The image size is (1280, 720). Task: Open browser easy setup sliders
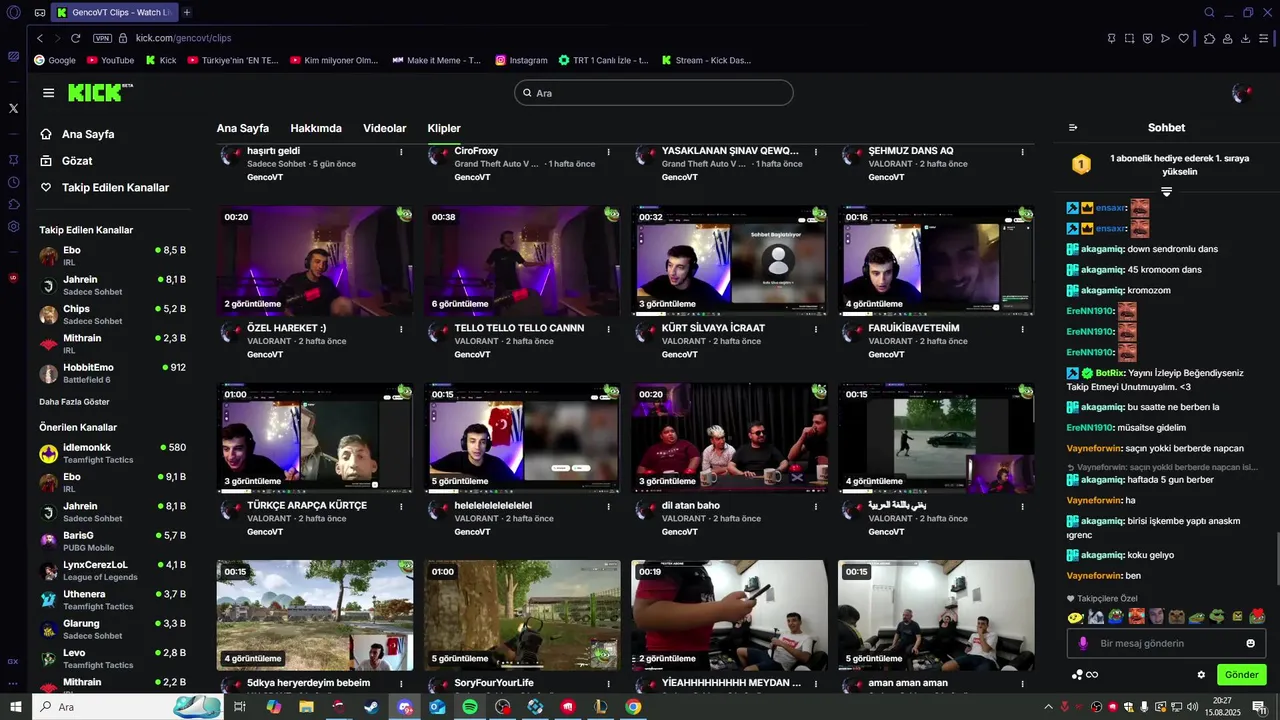pyautogui.click(x=1265, y=38)
